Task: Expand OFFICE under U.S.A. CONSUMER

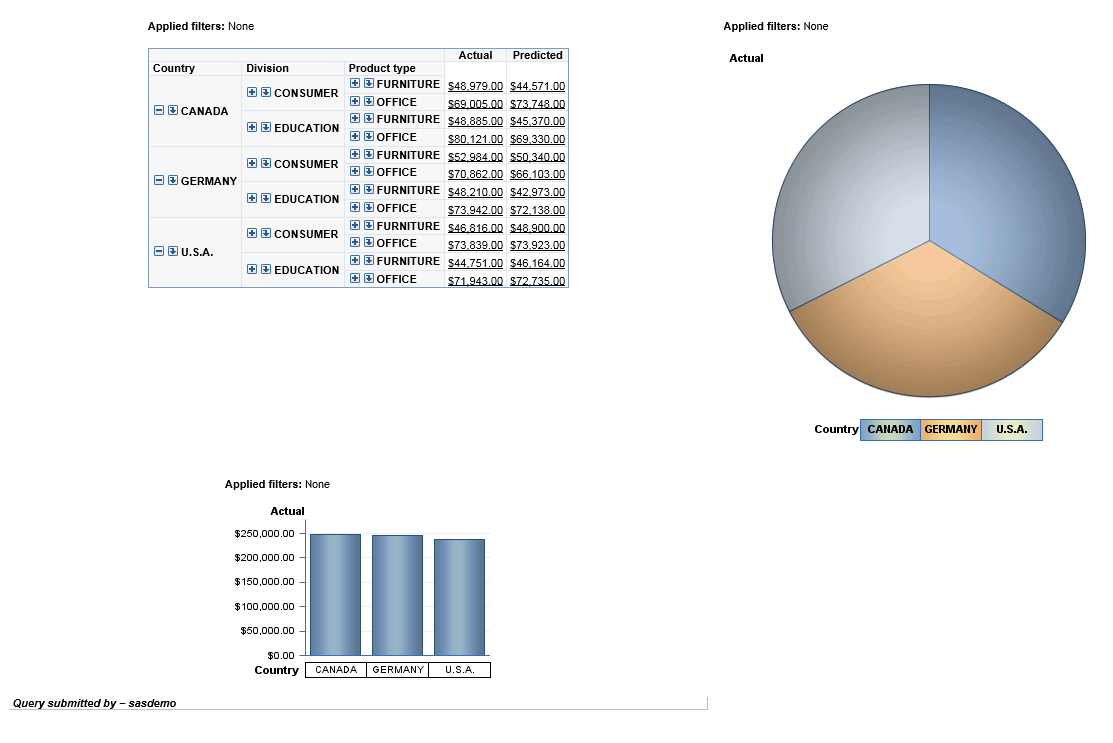Action: tap(355, 243)
